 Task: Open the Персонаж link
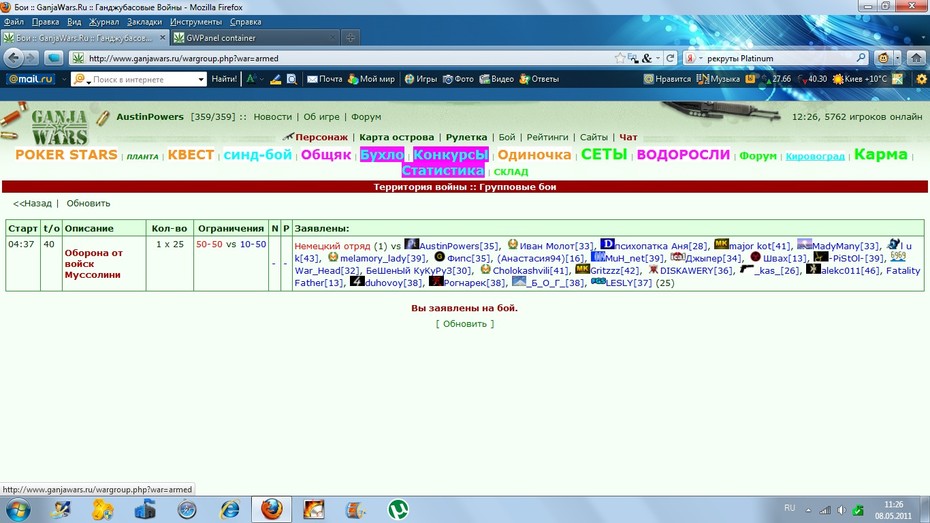[321, 137]
